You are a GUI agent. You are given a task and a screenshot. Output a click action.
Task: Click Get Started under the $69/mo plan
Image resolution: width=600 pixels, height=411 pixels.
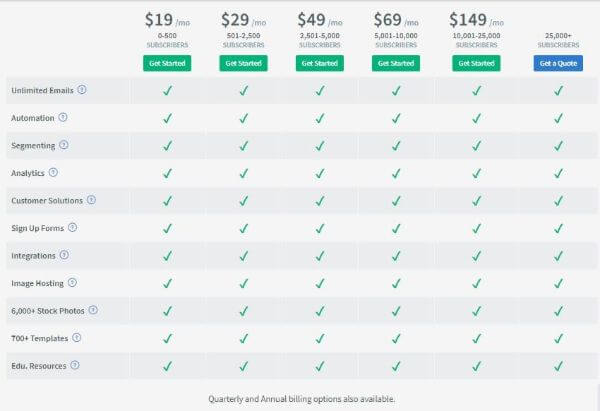pos(396,63)
